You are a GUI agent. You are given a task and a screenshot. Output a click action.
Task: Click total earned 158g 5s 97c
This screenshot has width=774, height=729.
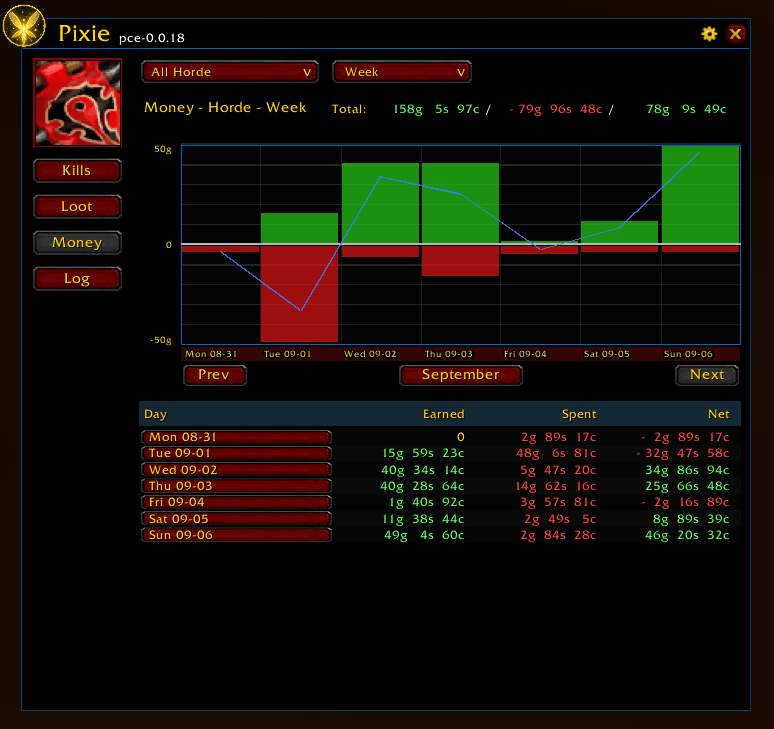click(x=436, y=109)
